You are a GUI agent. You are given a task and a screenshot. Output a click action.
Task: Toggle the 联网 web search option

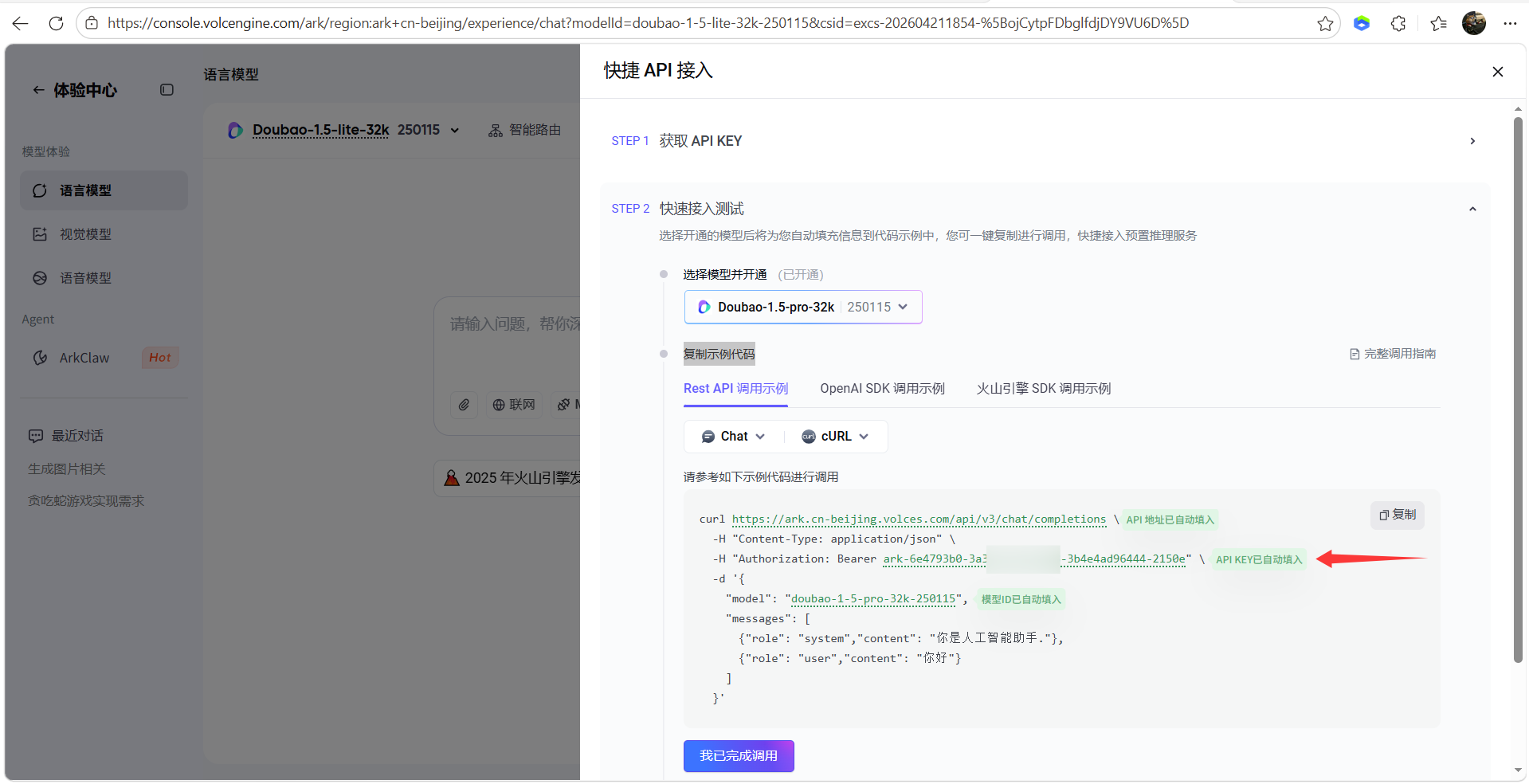pyautogui.click(x=513, y=405)
